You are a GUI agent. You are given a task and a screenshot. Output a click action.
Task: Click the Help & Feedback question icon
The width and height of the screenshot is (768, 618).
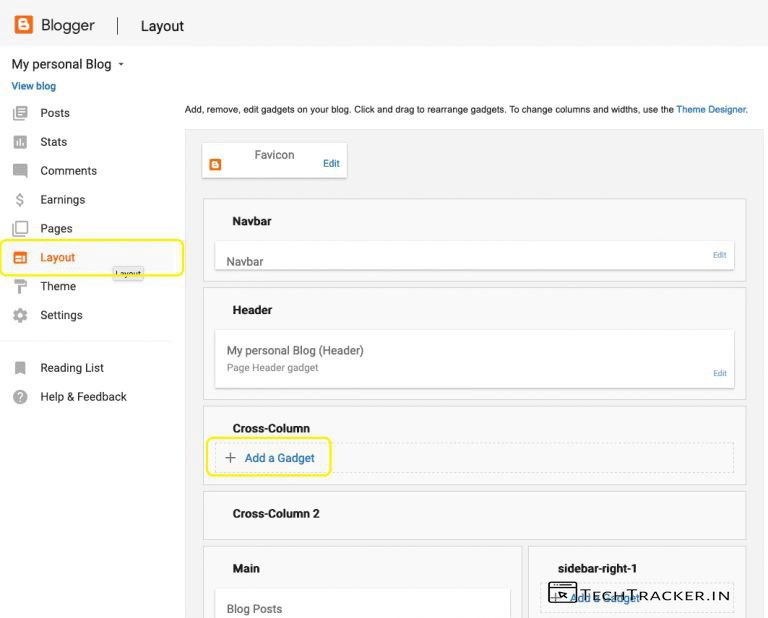point(20,397)
